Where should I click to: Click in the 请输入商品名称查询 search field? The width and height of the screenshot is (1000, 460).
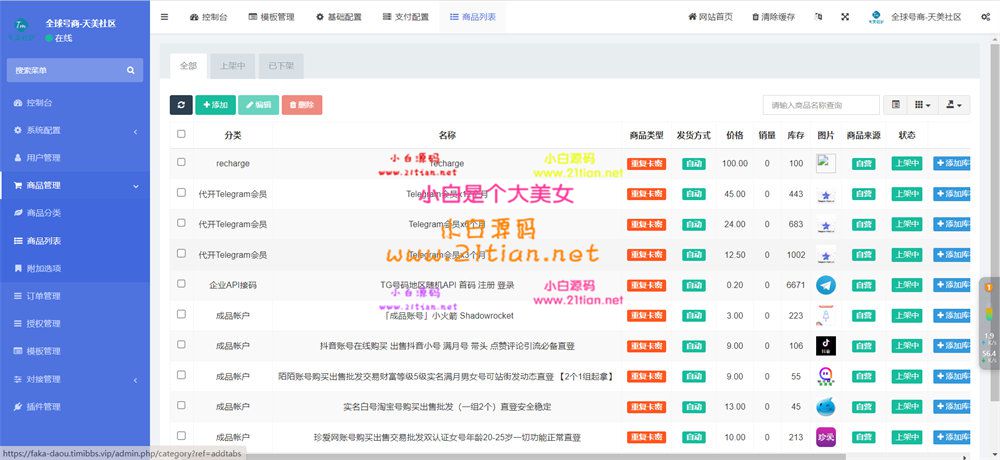coord(821,105)
